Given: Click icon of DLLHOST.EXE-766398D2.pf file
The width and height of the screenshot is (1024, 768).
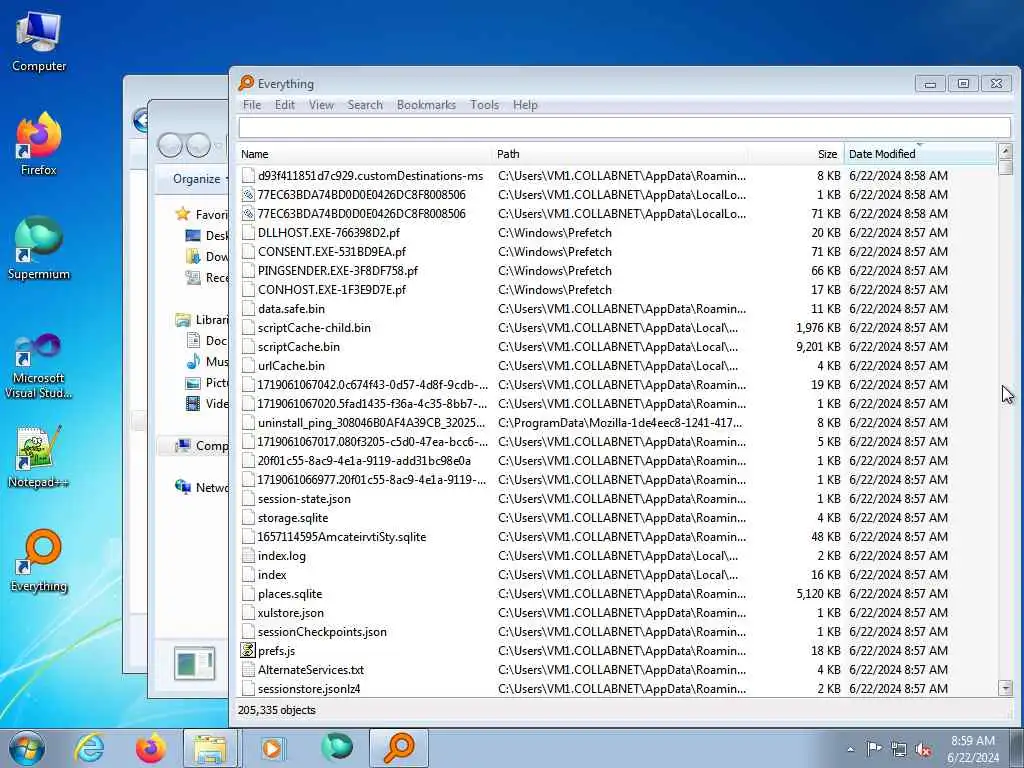Looking at the screenshot, I should point(248,232).
